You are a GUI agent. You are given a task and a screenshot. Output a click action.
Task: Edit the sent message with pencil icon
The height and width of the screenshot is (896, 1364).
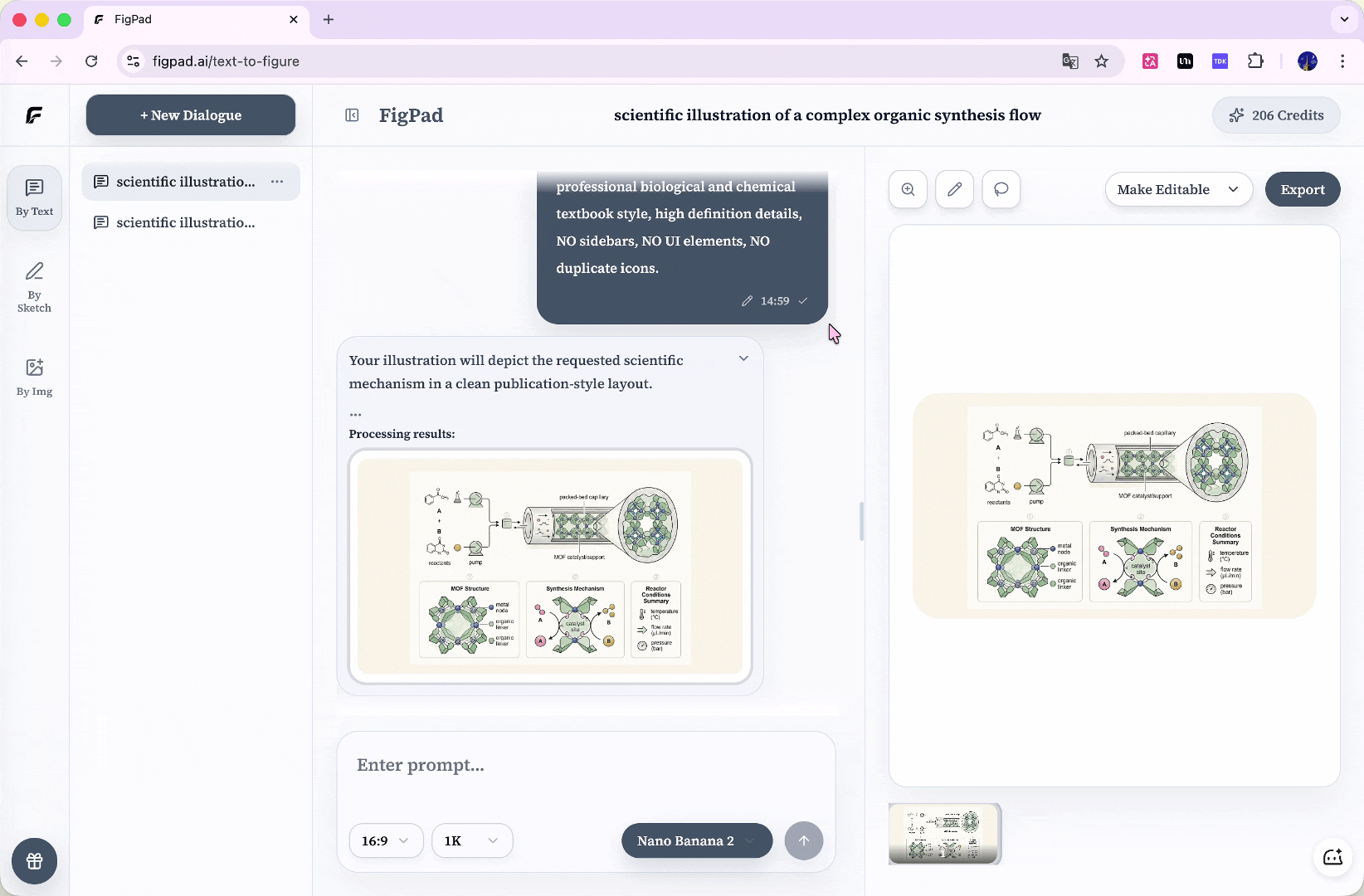(747, 301)
